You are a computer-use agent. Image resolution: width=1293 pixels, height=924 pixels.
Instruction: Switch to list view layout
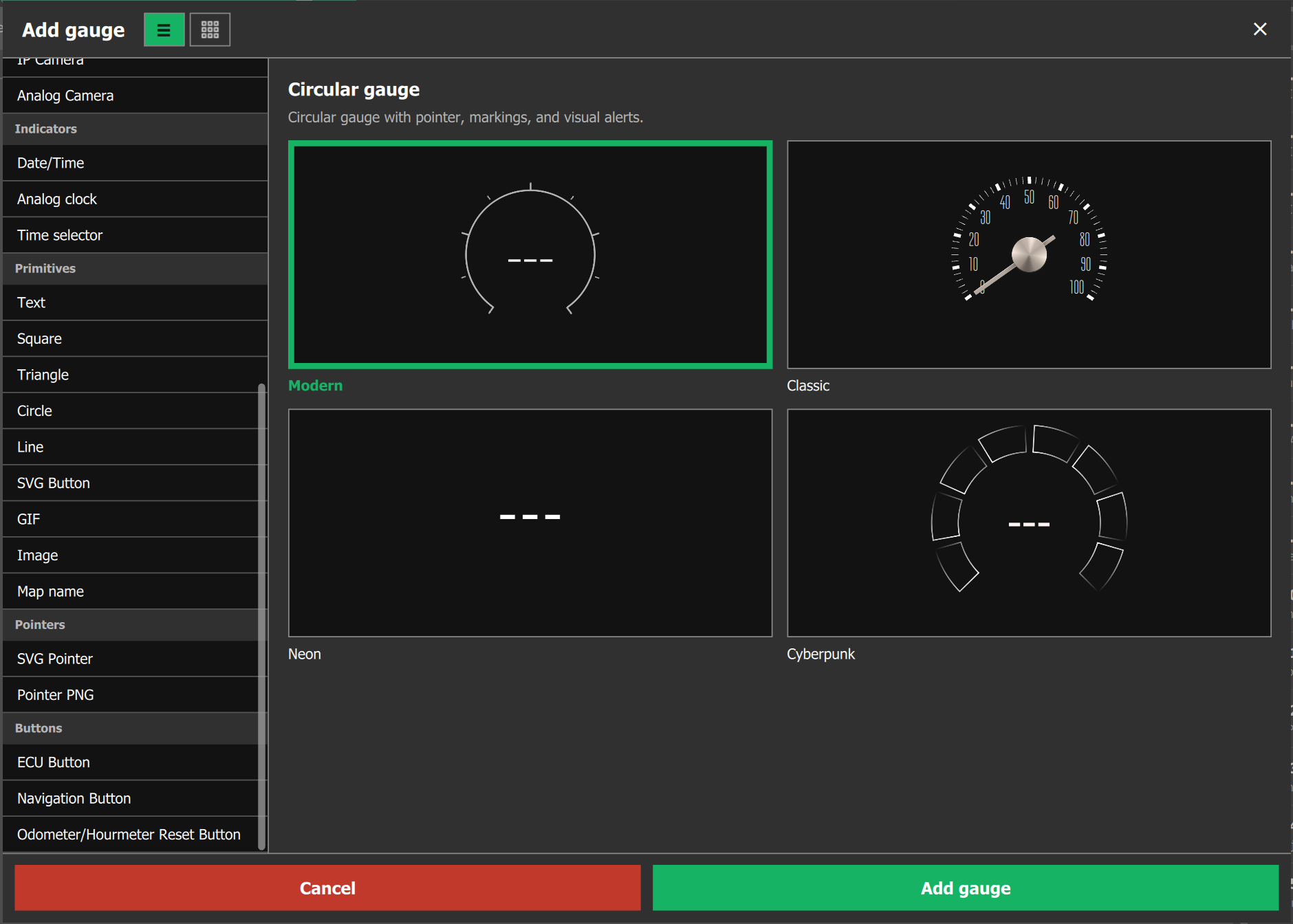point(164,30)
